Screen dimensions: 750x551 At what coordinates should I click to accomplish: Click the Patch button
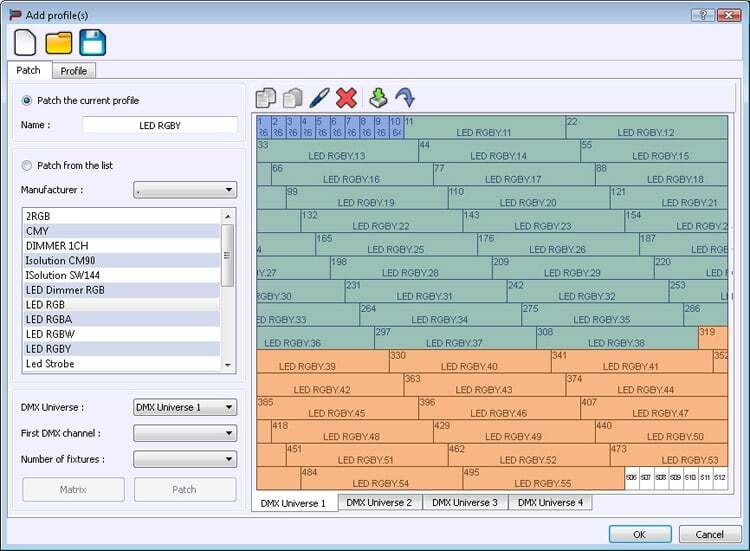pyautogui.click(x=185, y=489)
